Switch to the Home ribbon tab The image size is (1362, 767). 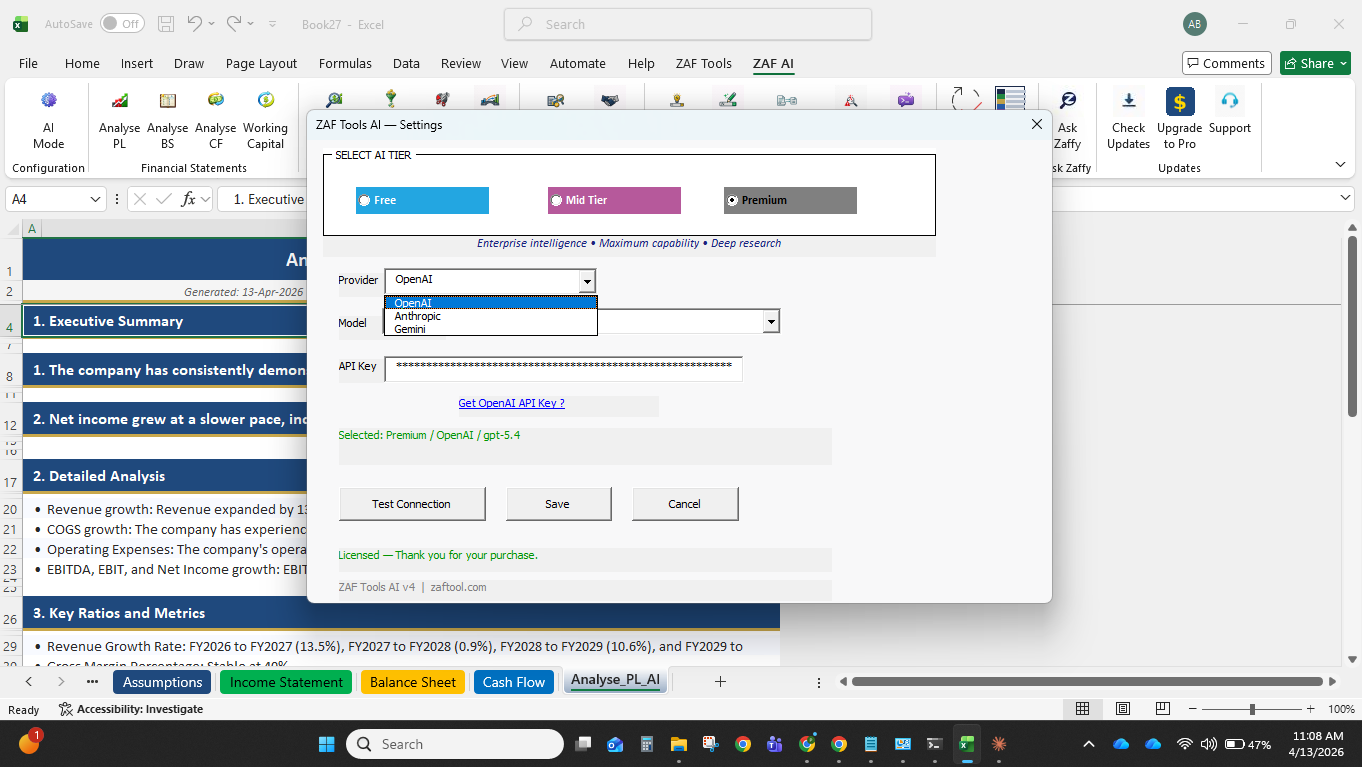tap(82, 63)
